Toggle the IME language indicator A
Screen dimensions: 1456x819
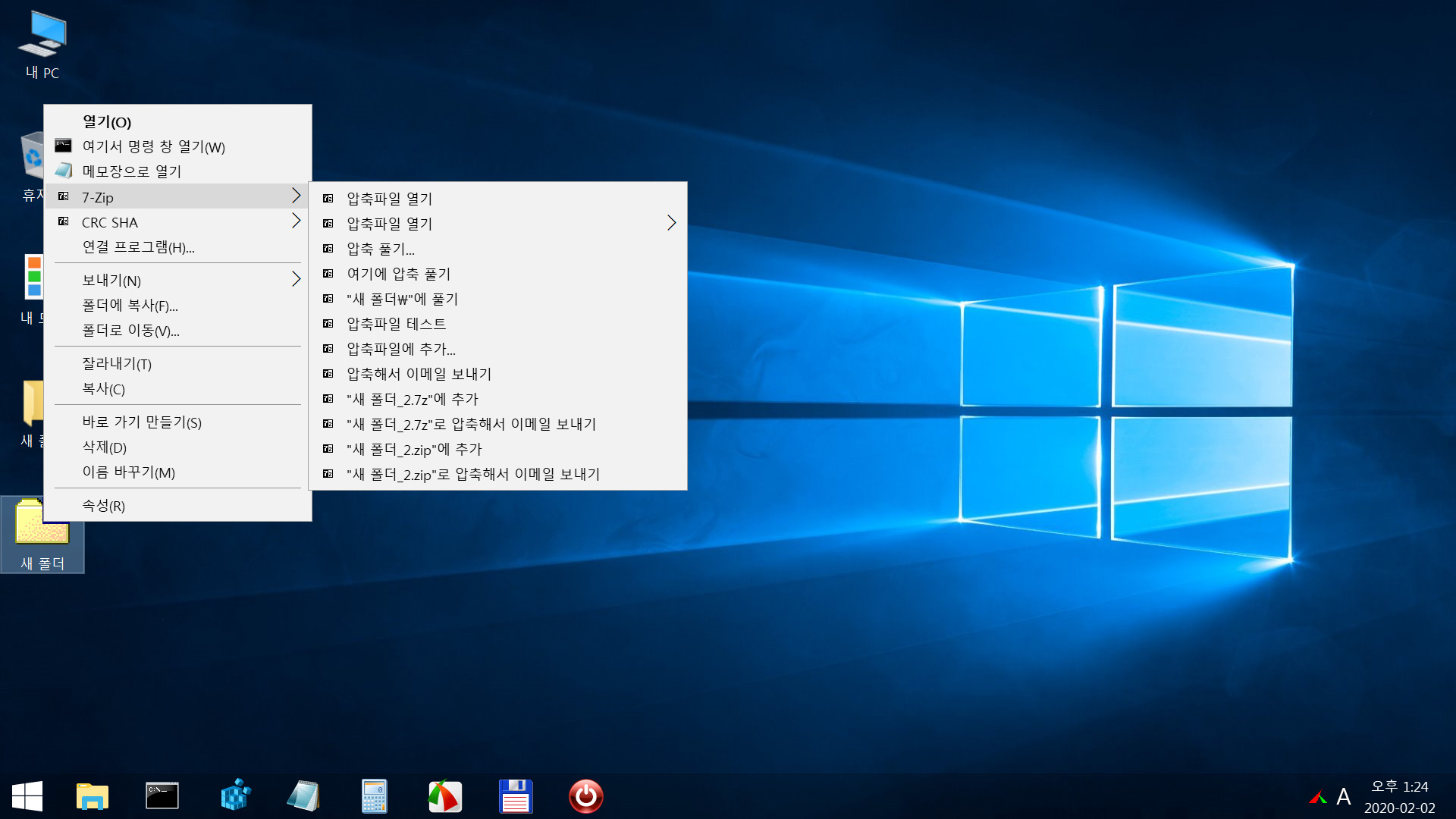pos(1344,797)
